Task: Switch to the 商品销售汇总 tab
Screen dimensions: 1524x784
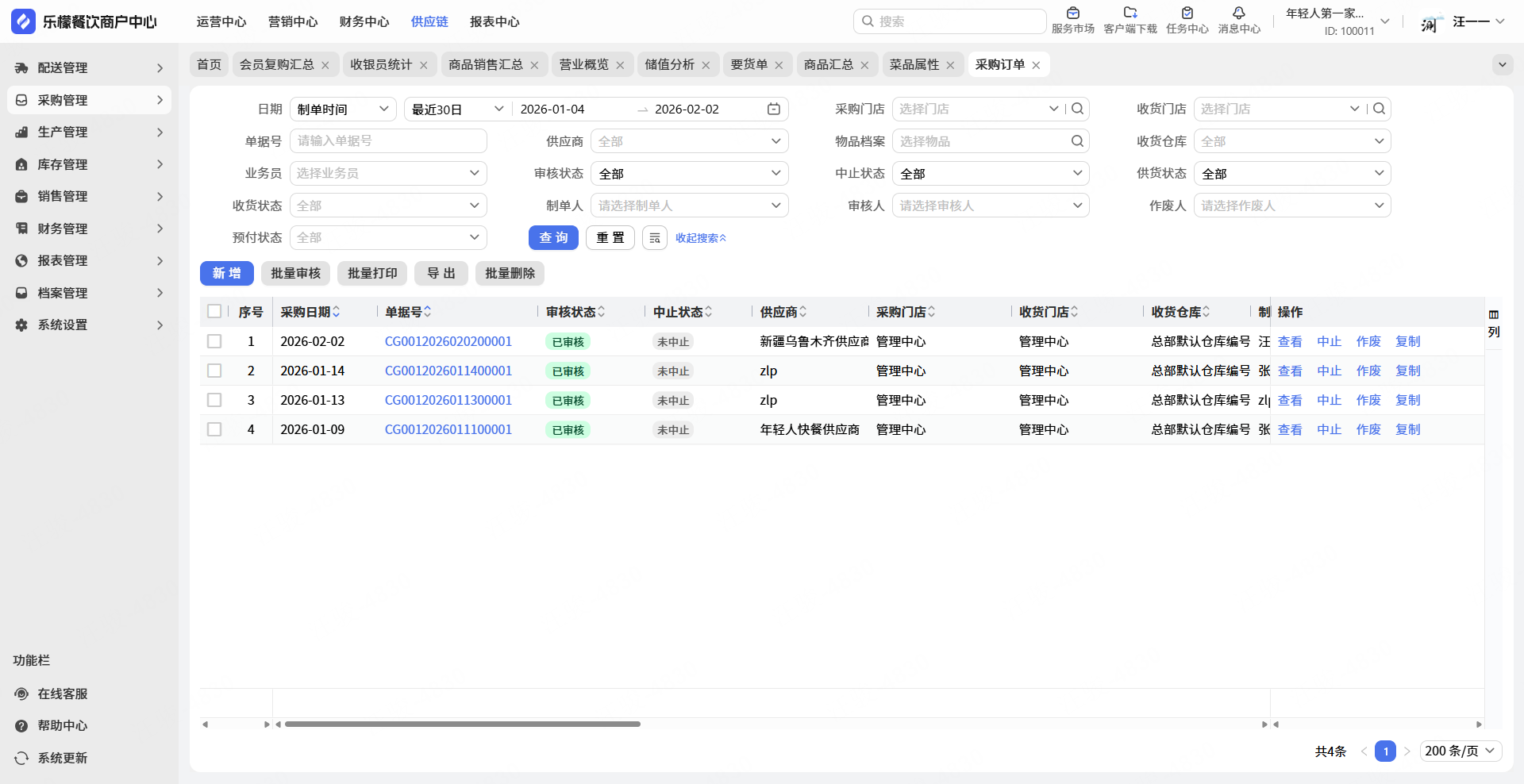Action: click(x=485, y=65)
